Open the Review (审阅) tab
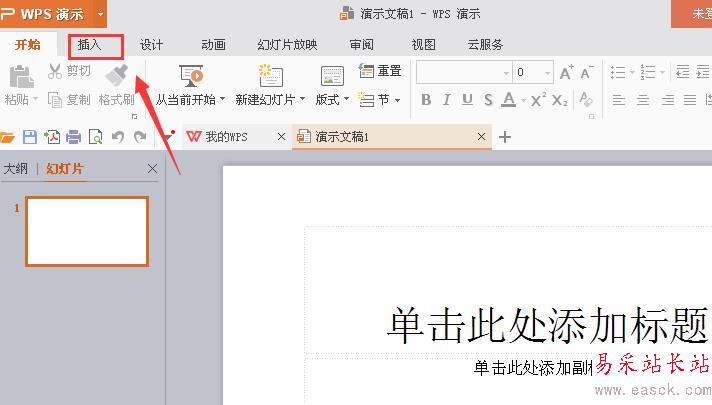 pos(361,44)
